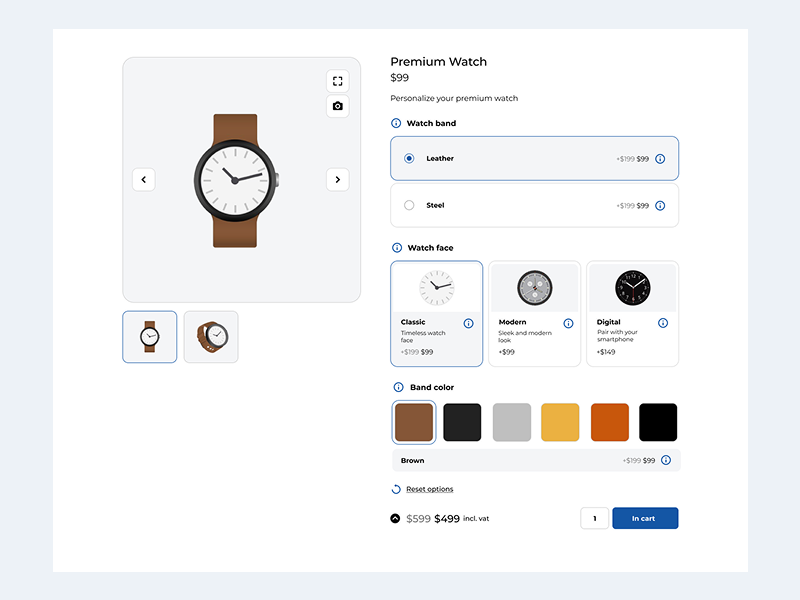The height and width of the screenshot is (600, 800).
Task: Select the Leather radio button
Action: 409,158
